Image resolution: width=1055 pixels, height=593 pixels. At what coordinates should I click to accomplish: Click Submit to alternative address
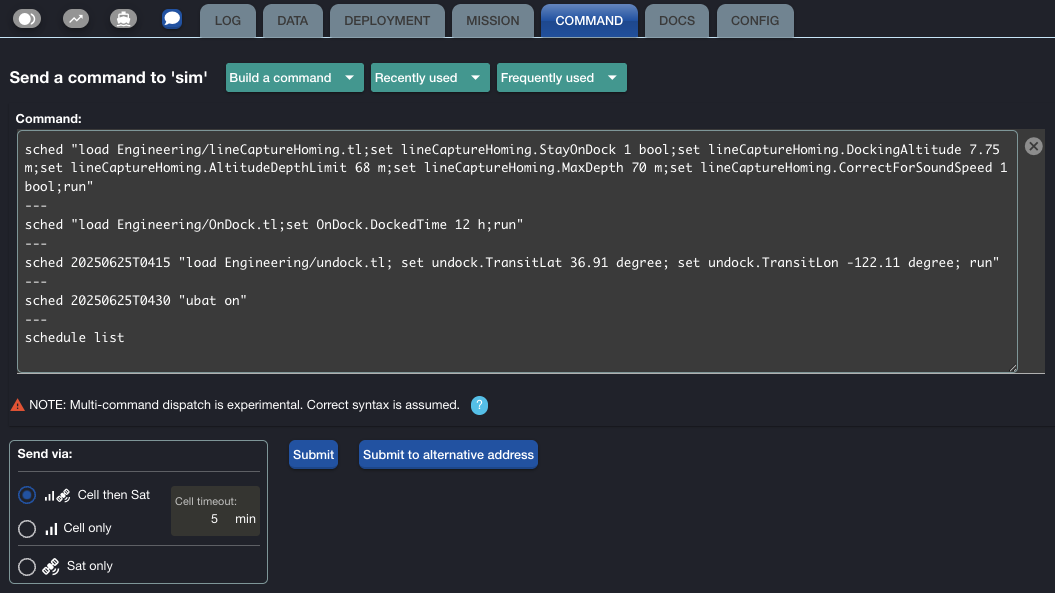(448, 454)
